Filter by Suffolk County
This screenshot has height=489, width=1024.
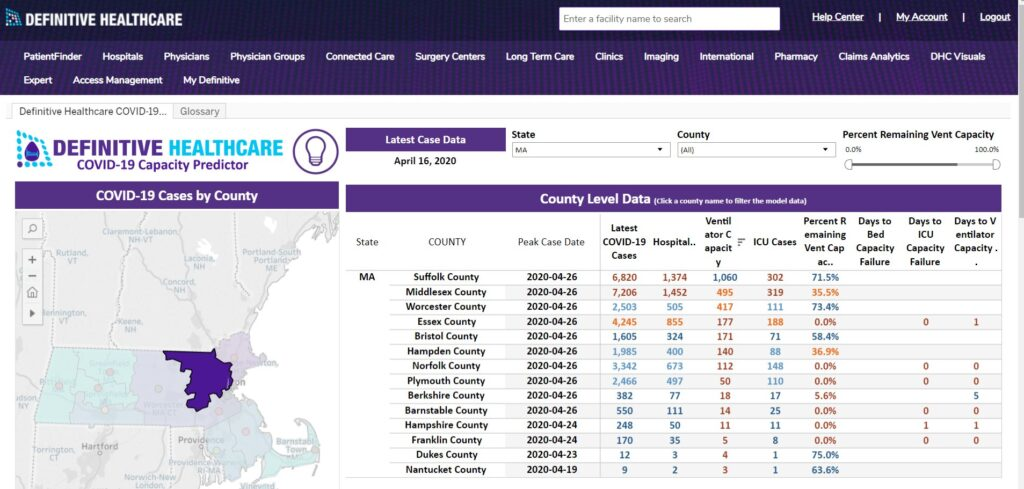click(x=446, y=277)
